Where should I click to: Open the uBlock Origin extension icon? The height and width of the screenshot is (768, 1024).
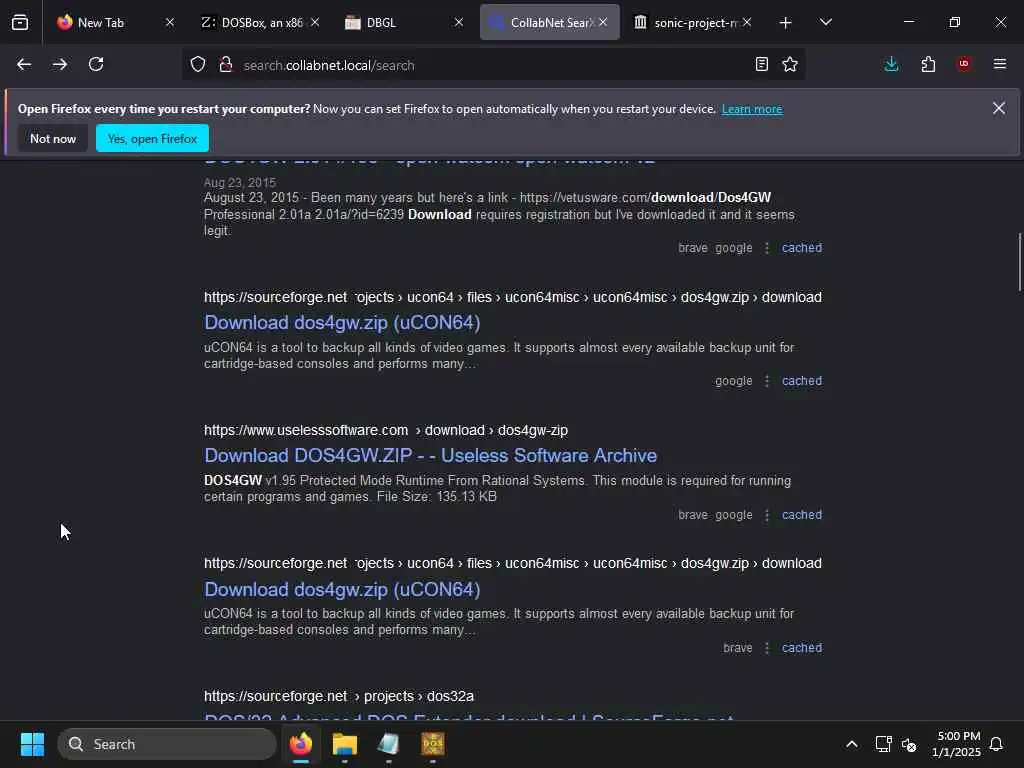click(x=964, y=64)
